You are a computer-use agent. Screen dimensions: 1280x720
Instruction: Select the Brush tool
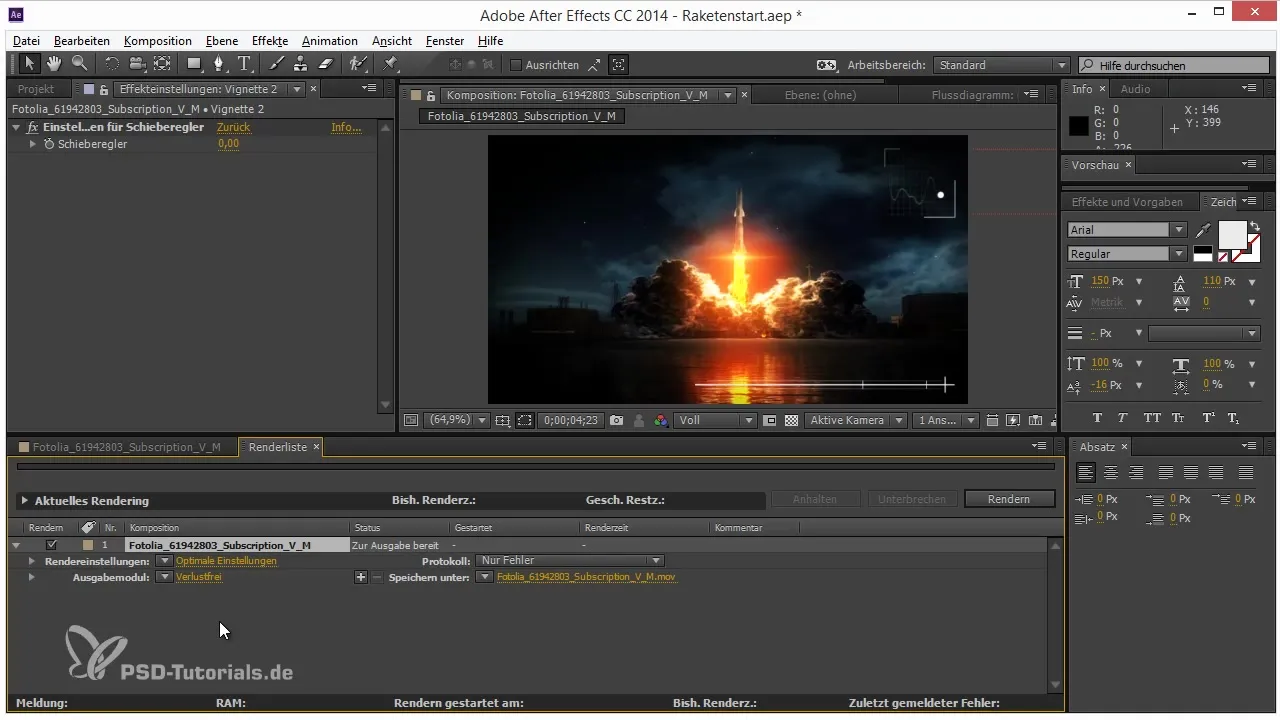[277, 64]
